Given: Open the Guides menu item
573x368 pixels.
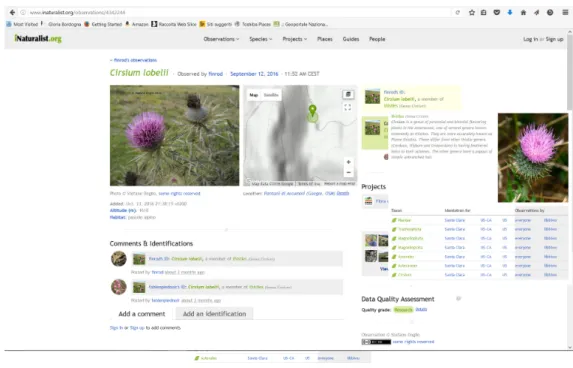Looking at the screenshot, I should (351, 39).
